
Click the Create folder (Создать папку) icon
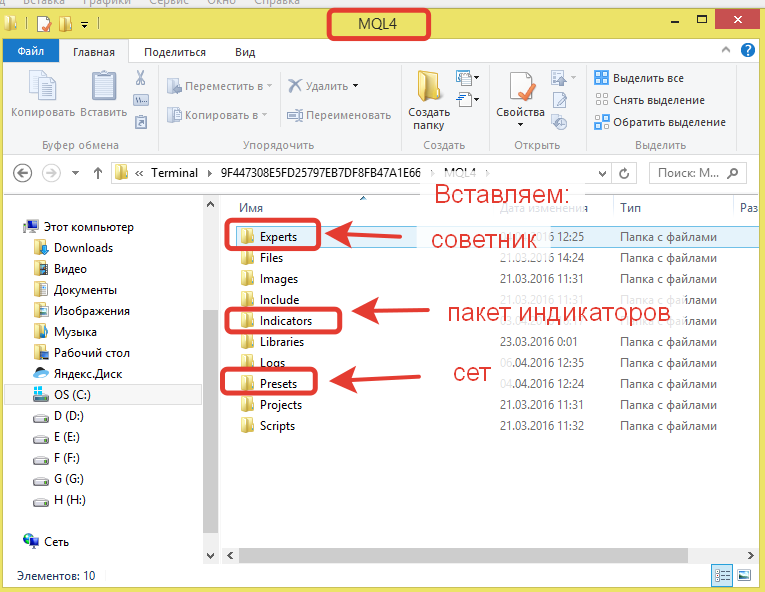[x=429, y=86]
